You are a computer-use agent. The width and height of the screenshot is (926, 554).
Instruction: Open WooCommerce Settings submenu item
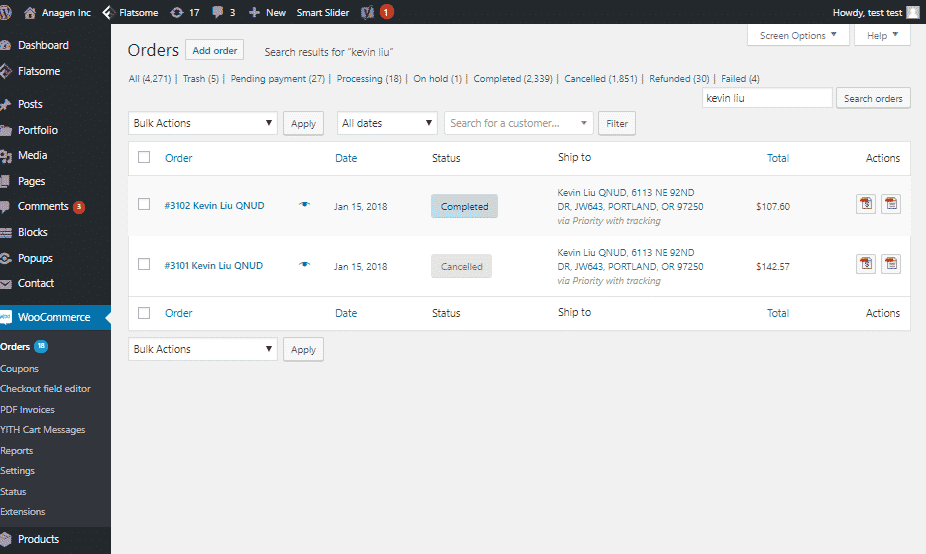coord(18,471)
